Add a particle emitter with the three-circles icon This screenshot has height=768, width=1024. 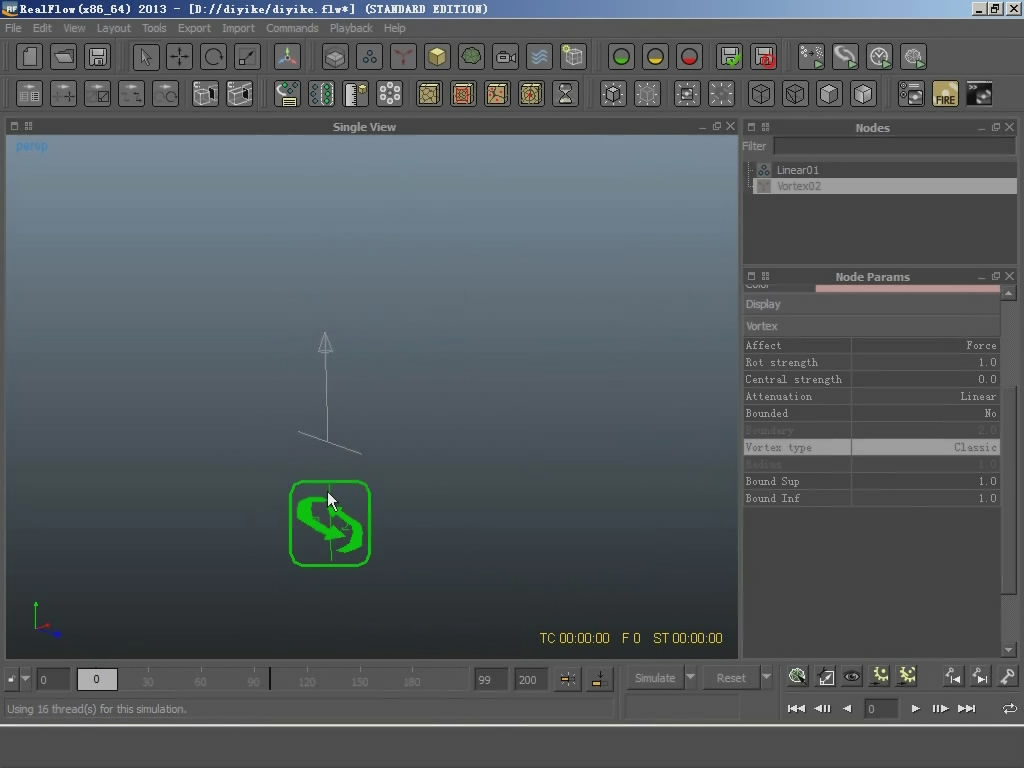(x=369, y=57)
